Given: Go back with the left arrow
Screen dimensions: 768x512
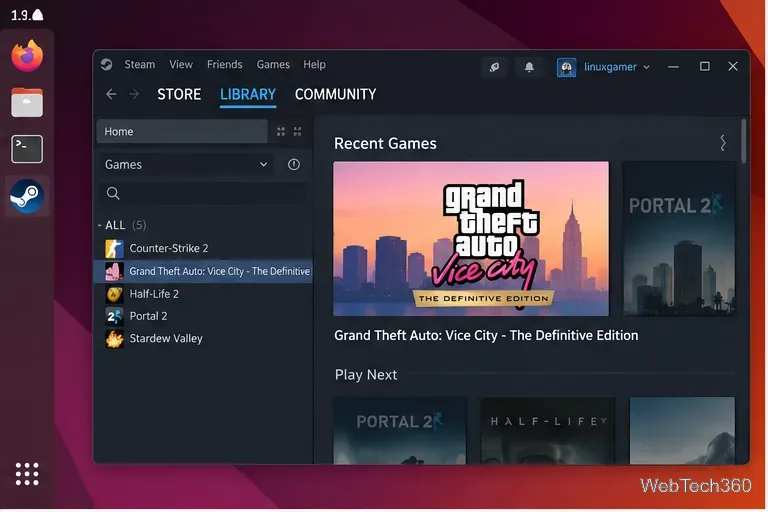Looking at the screenshot, I should pyautogui.click(x=111, y=94).
